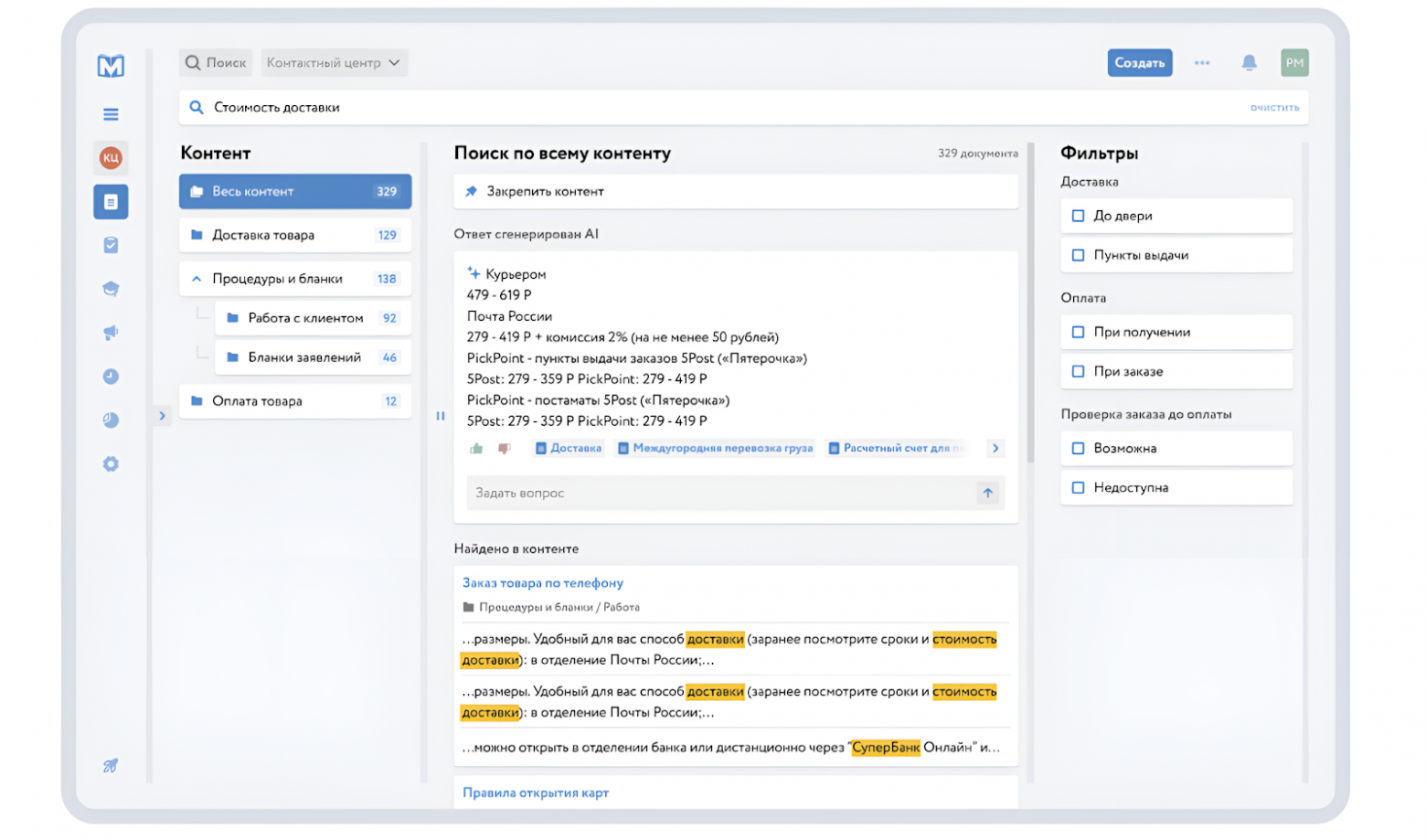The image size is (1426, 840).
Task: Open the "Заказ товара по телефону" result
Action: pyautogui.click(x=542, y=583)
